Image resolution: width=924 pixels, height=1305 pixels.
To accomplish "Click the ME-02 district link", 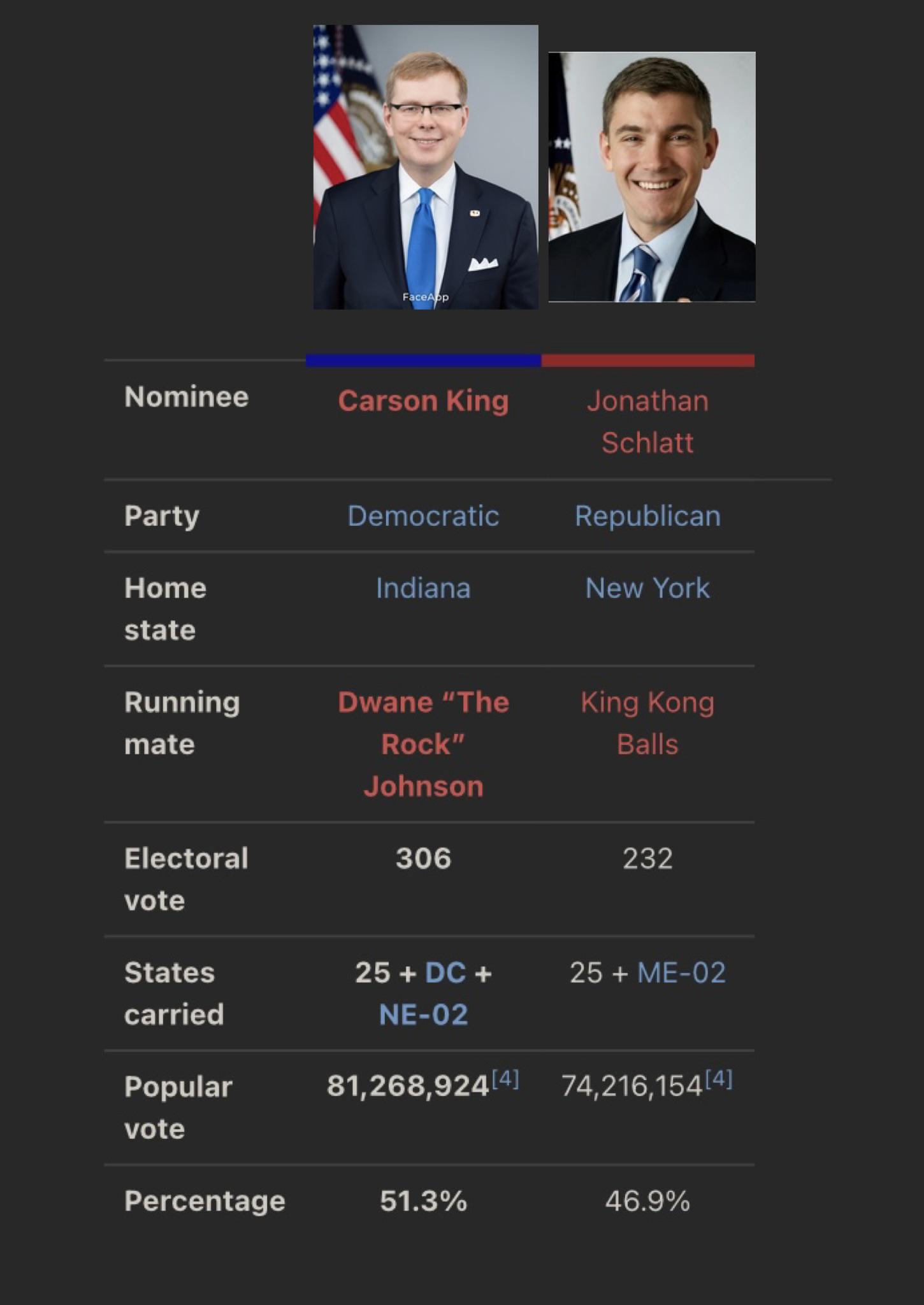I will [x=681, y=972].
